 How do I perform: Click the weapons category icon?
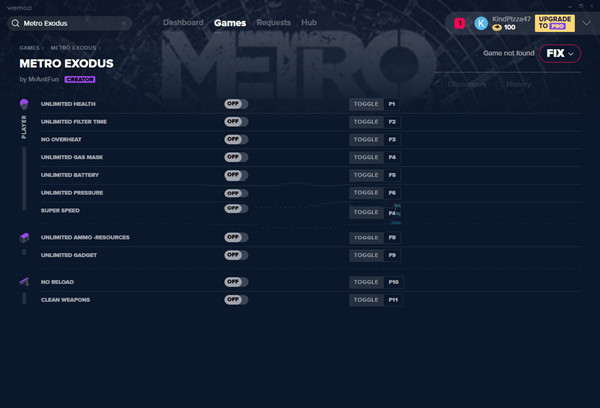(x=24, y=283)
